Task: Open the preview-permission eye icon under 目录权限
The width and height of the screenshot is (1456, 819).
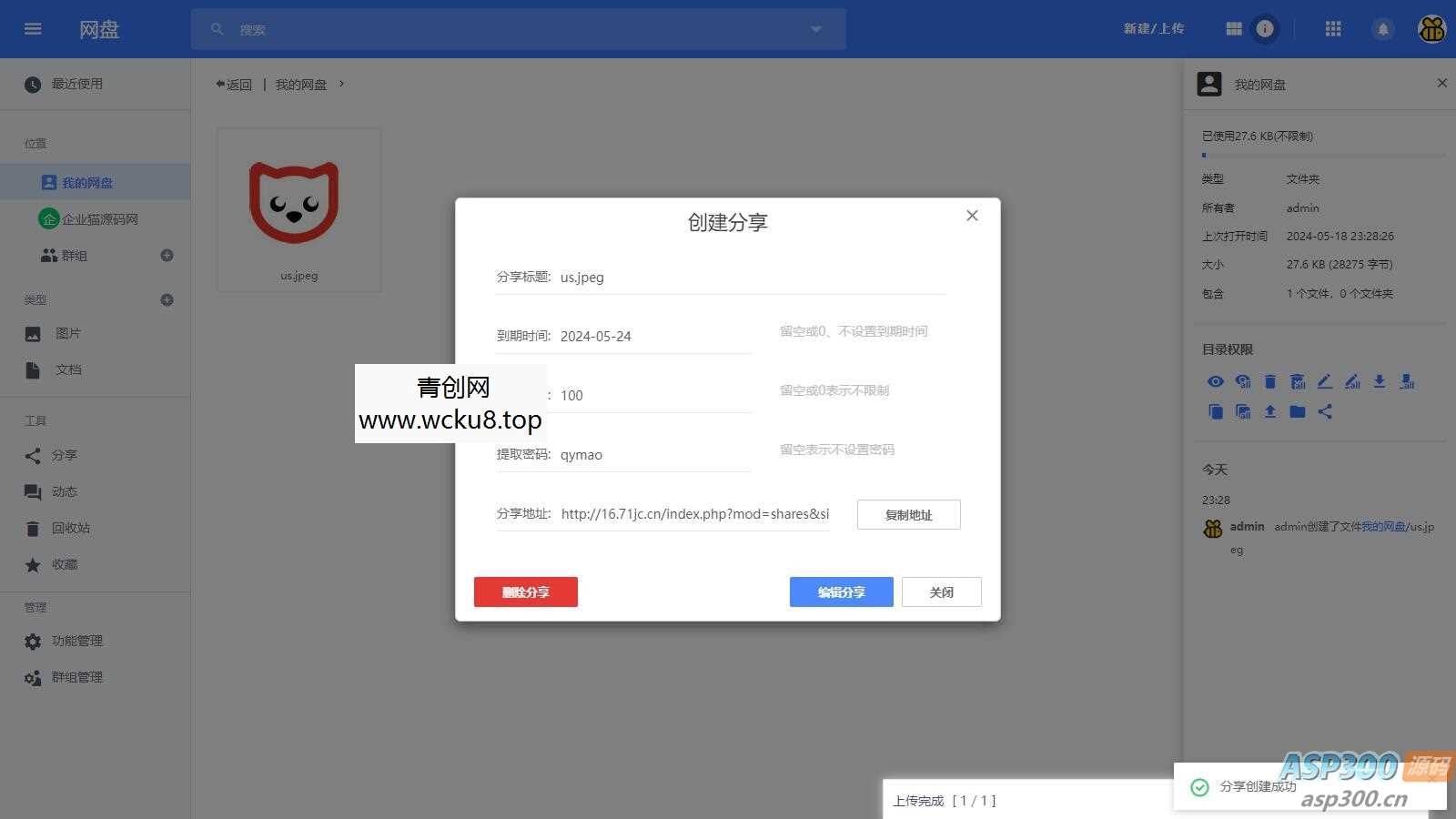Action: (1216, 381)
